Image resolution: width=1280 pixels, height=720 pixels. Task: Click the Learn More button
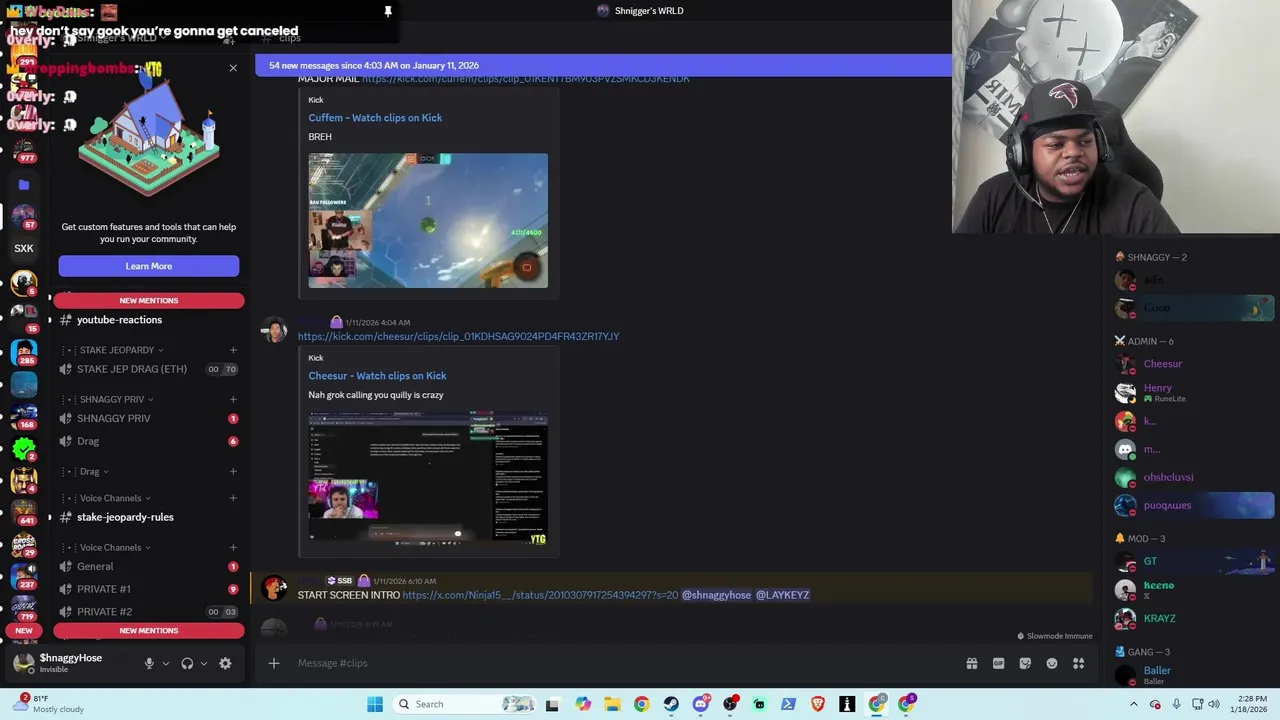click(x=149, y=266)
